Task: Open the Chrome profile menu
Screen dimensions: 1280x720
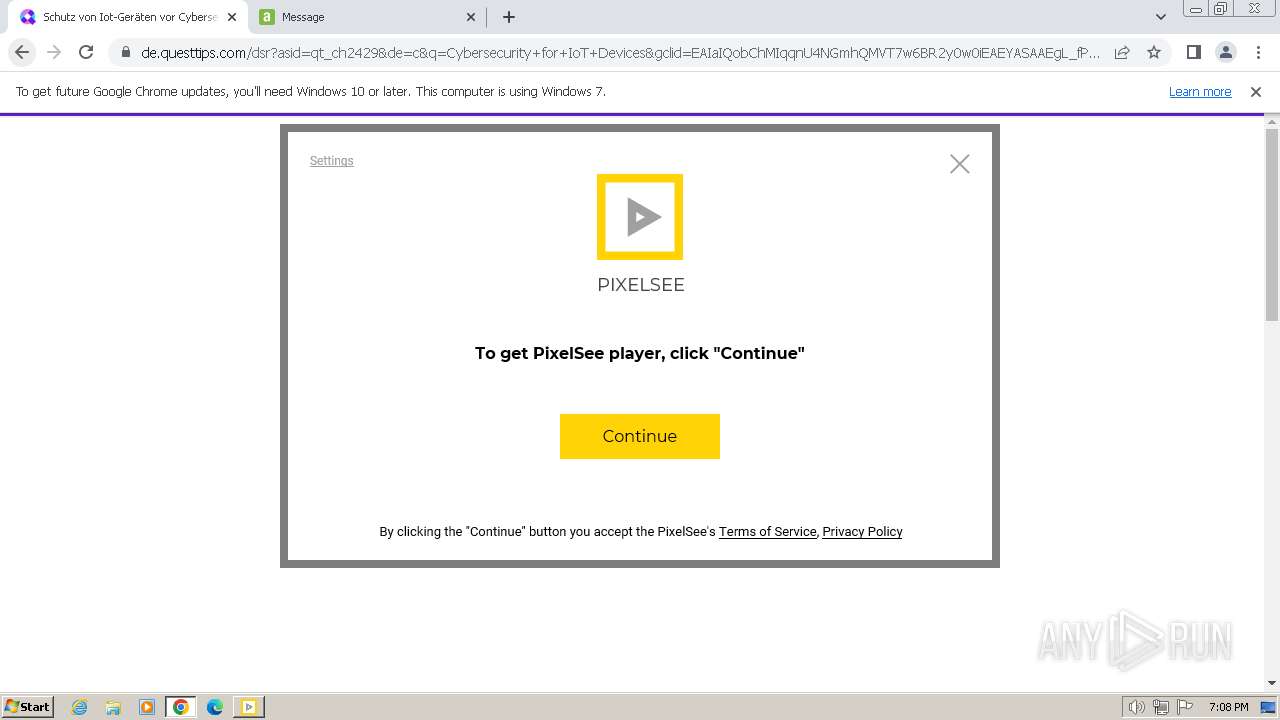Action: (1225, 52)
